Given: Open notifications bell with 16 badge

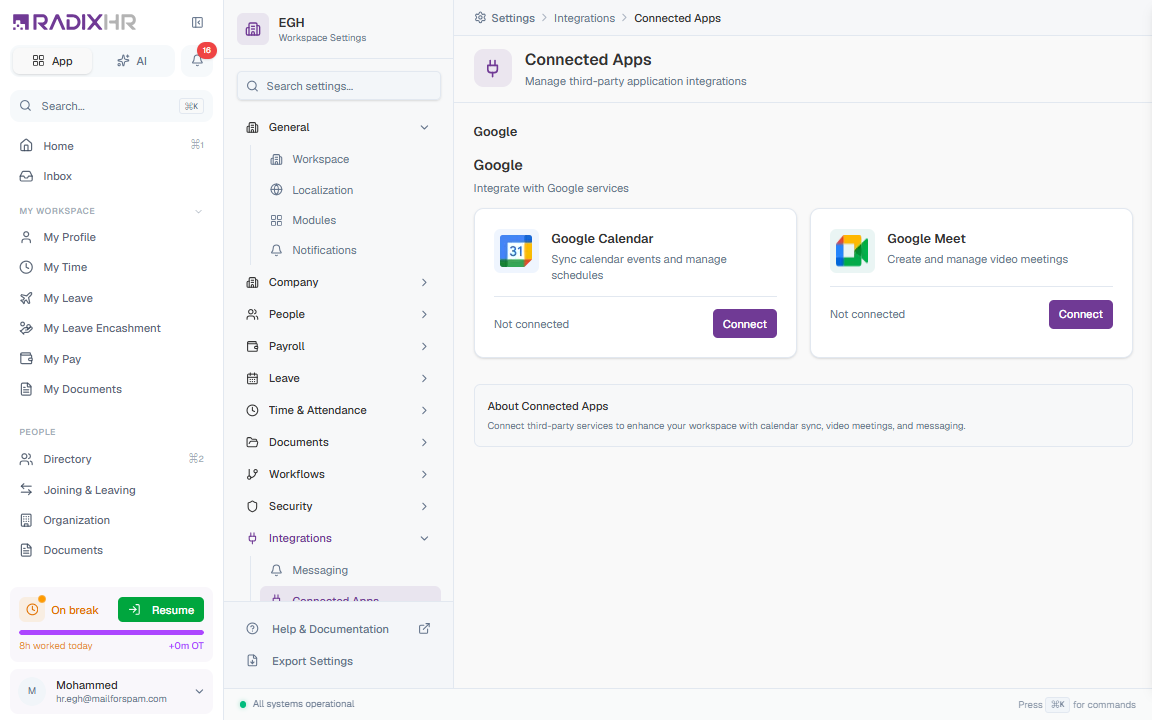Looking at the screenshot, I should point(197,60).
